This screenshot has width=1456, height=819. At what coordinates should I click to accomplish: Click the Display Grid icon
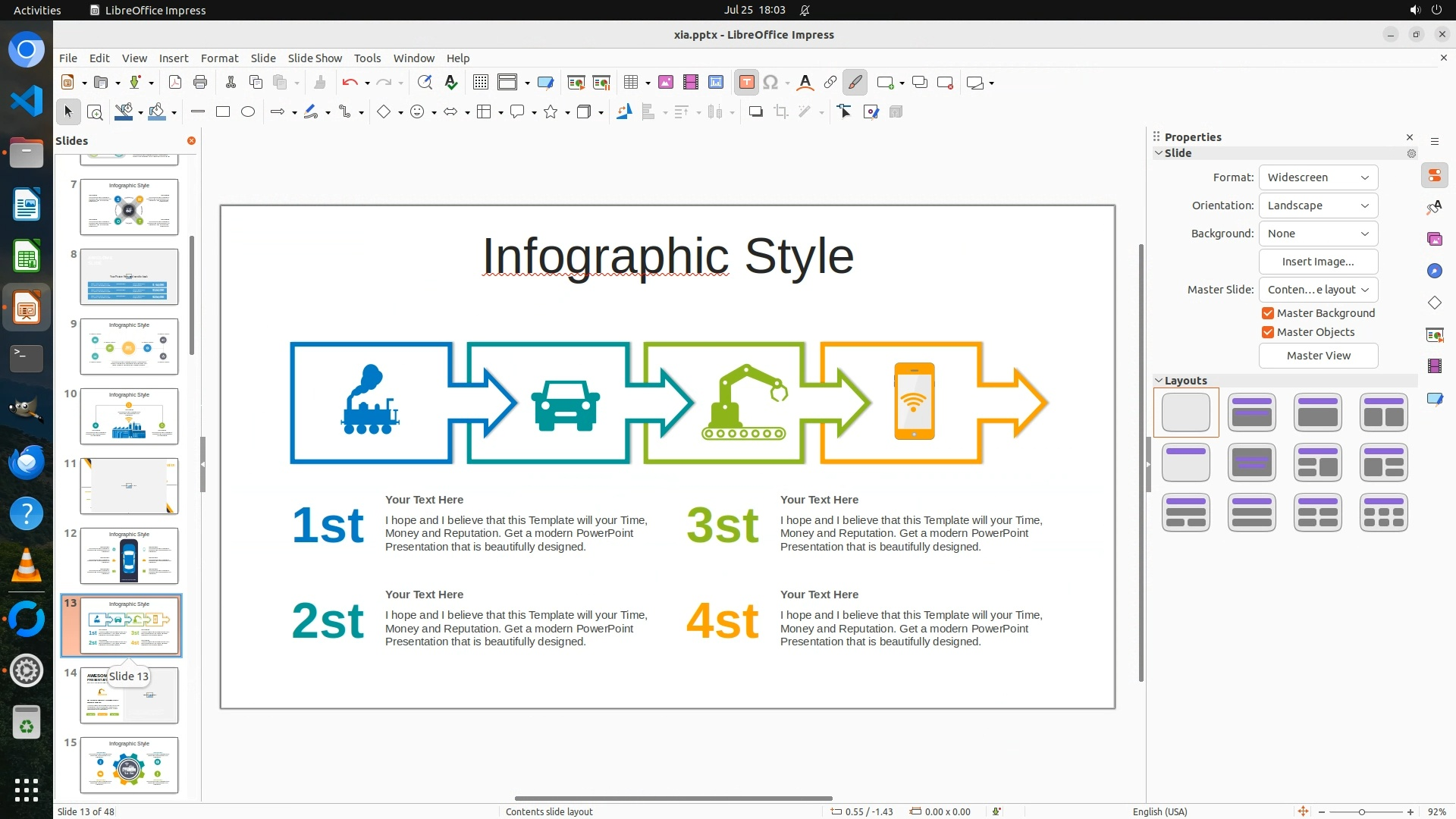480,83
